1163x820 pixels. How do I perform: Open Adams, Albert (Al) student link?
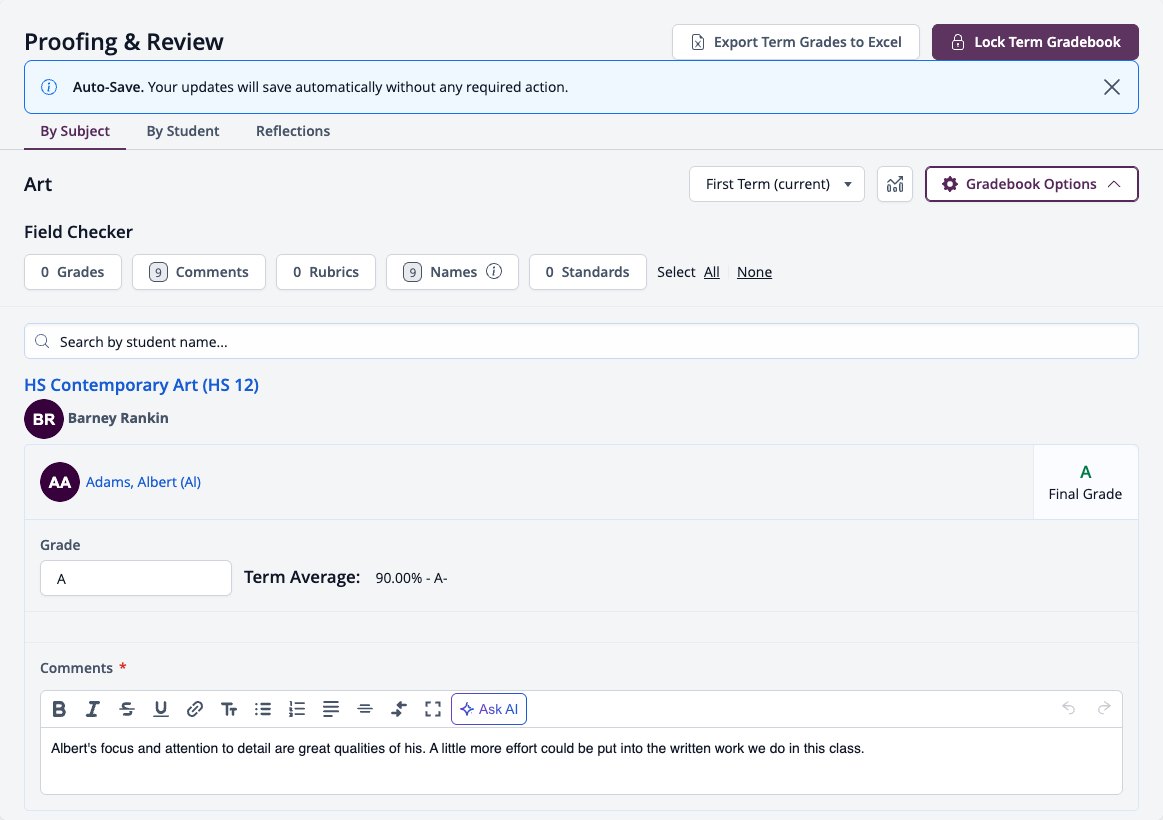tap(143, 482)
